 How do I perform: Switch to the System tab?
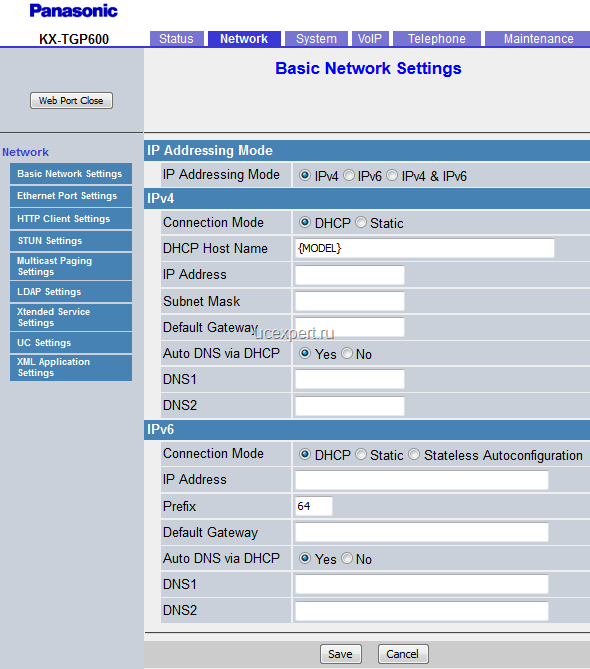pyautogui.click(x=316, y=39)
